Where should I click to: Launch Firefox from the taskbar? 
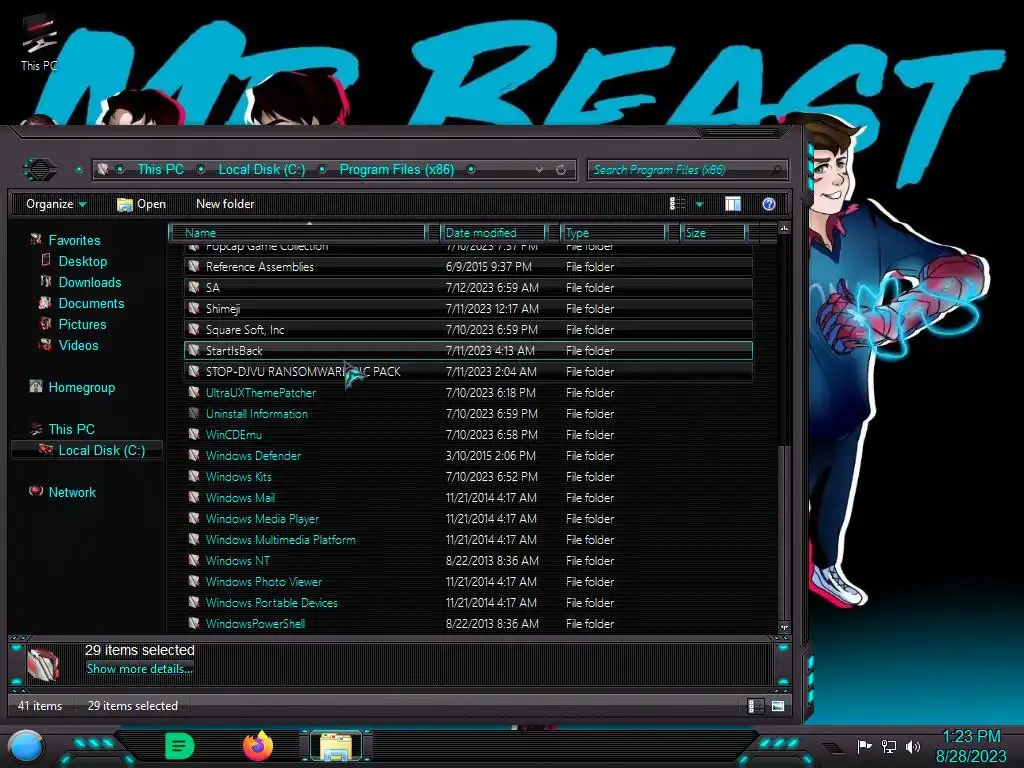tap(258, 746)
